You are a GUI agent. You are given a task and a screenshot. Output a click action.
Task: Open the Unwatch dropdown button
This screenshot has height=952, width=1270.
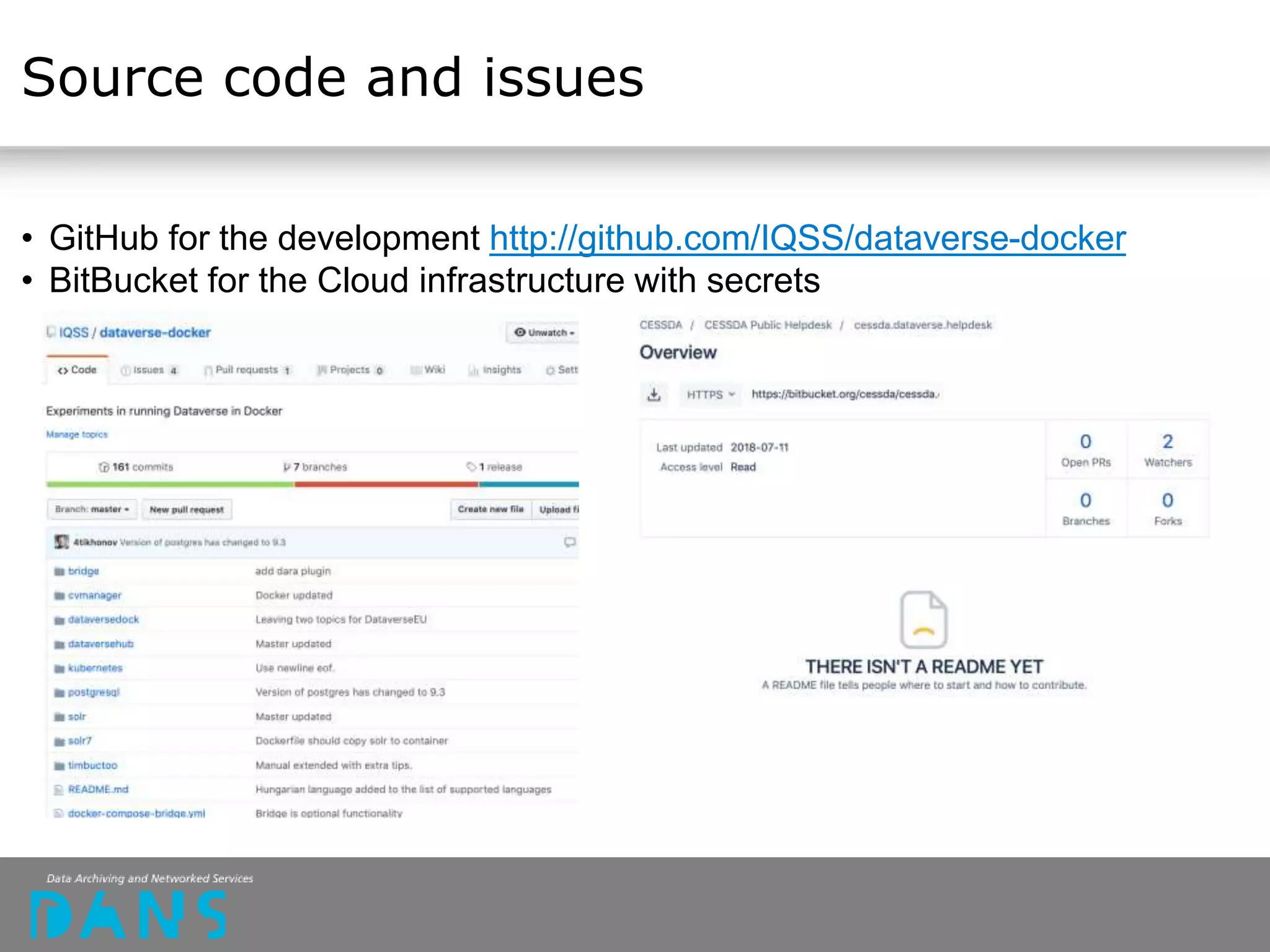click(x=544, y=333)
